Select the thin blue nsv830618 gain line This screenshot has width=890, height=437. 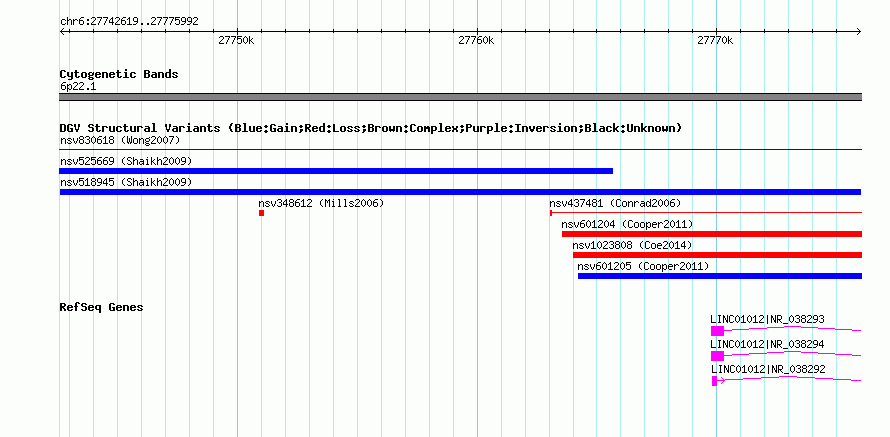(x=460, y=150)
